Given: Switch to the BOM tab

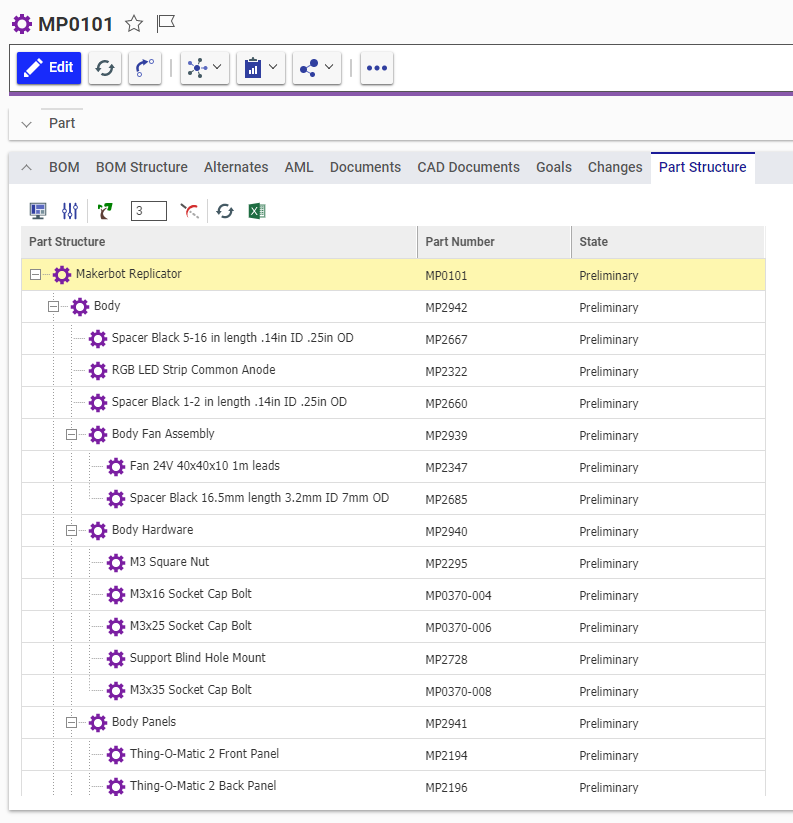Looking at the screenshot, I should [64, 167].
